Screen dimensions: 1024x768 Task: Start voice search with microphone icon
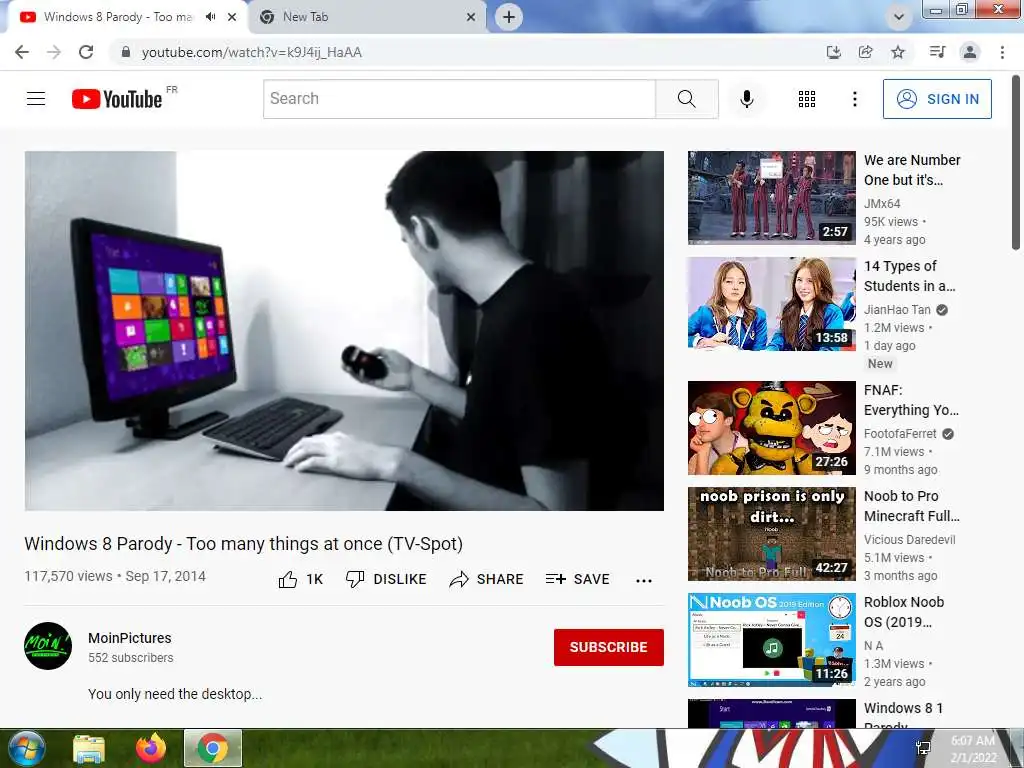pyautogui.click(x=747, y=99)
